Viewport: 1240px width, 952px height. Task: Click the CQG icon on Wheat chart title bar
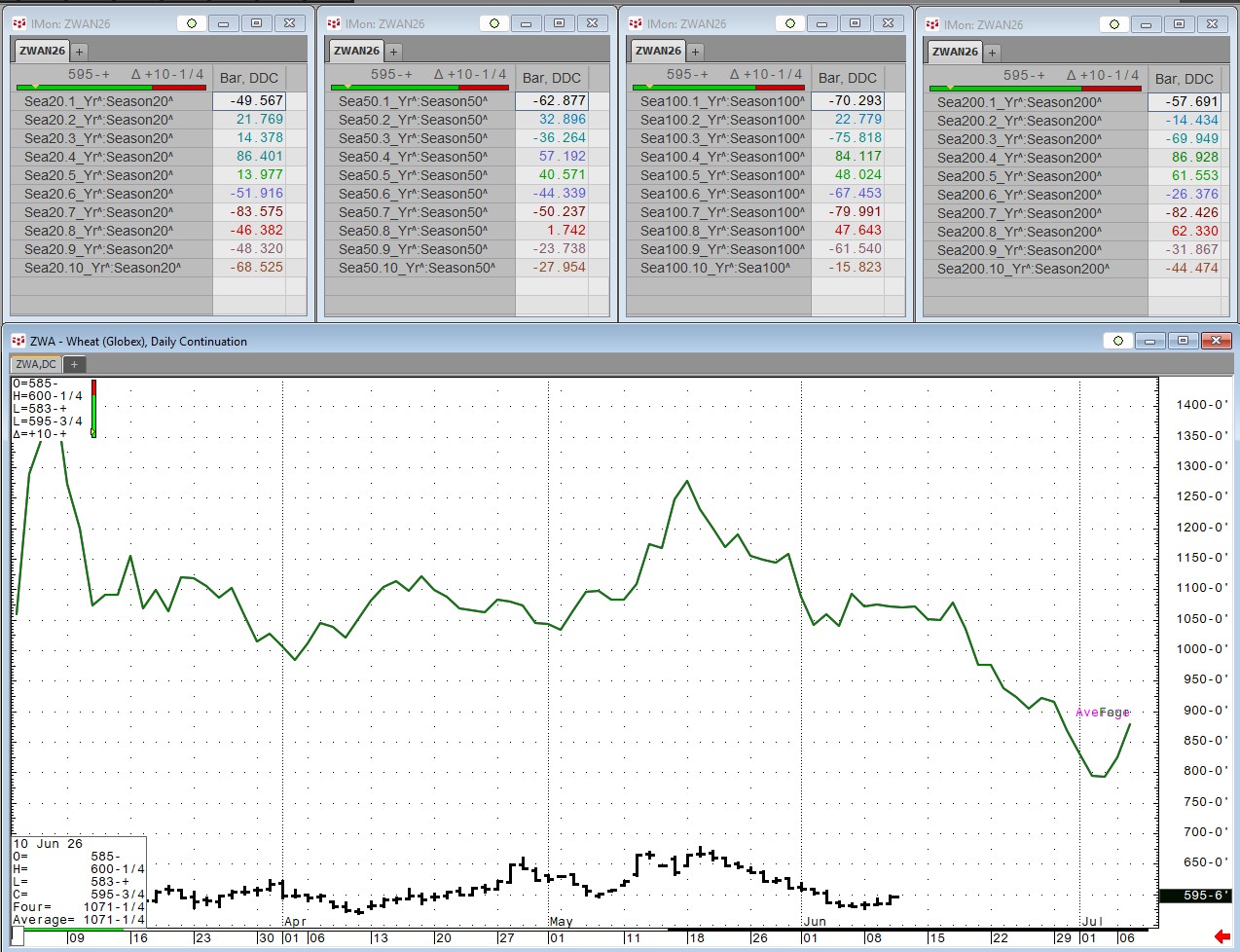tap(18, 341)
